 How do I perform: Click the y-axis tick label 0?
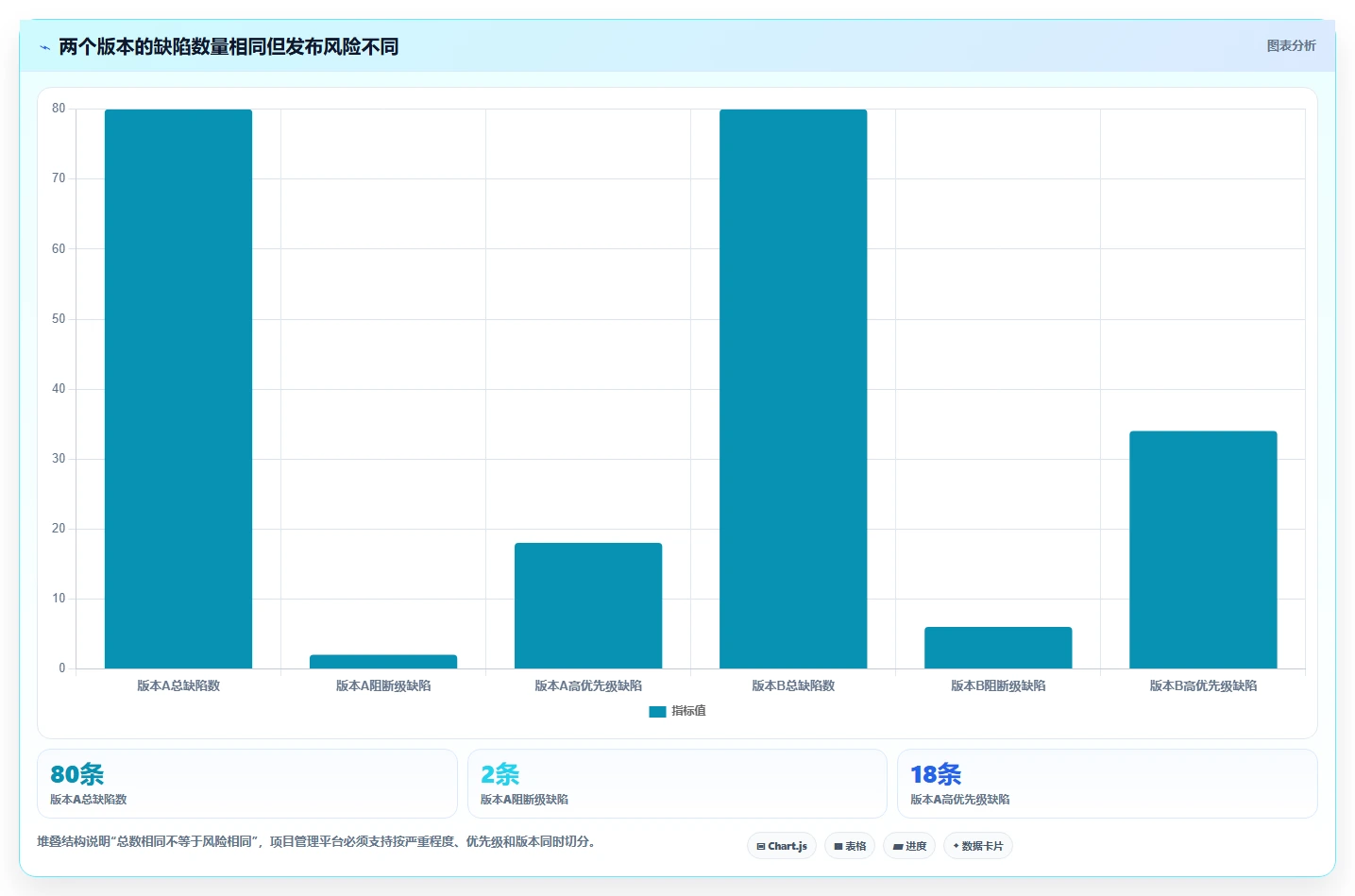point(62,668)
